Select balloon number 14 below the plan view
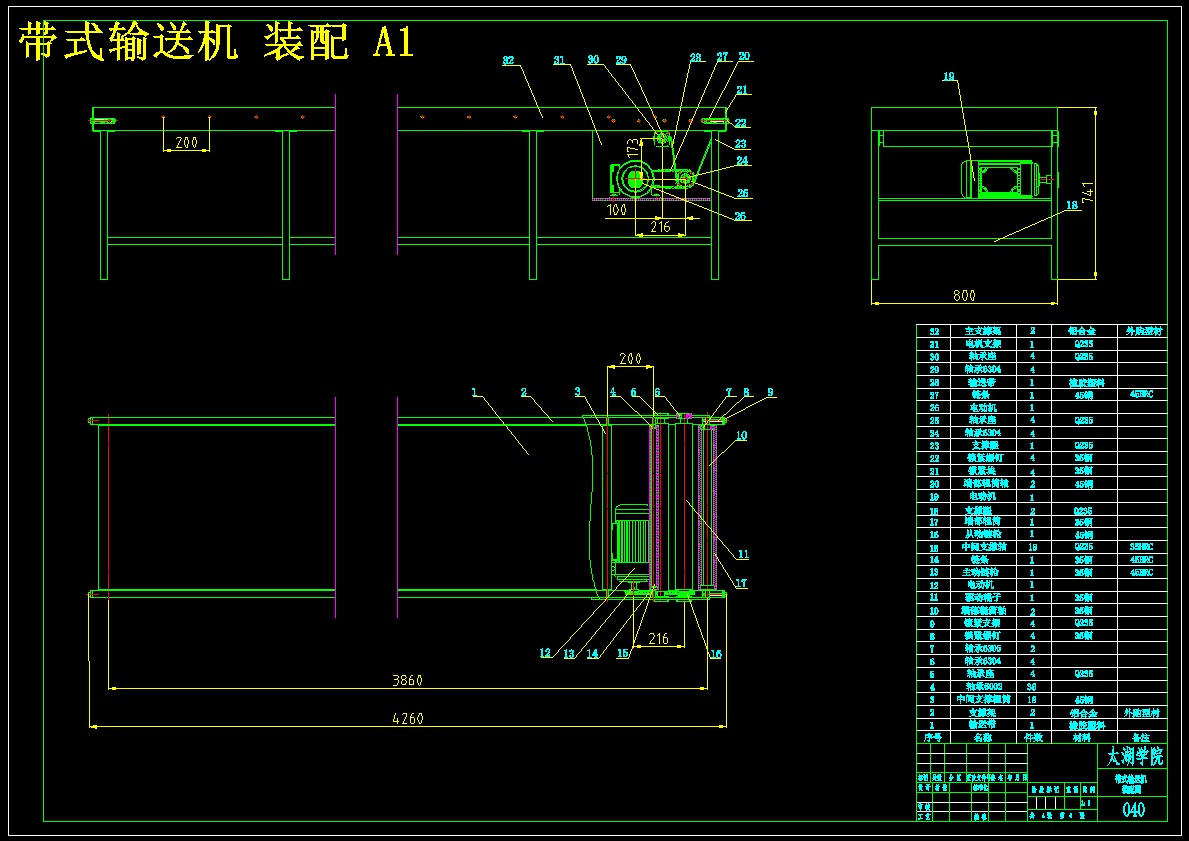The height and width of the screenshot is (841, 1189). [592, 654]
